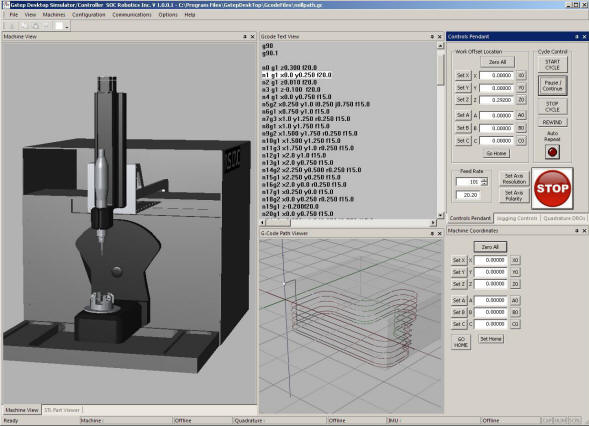Click Pause / Continue cycle toggle
This screenshot has height=426, width=589.
pos(552,86)
